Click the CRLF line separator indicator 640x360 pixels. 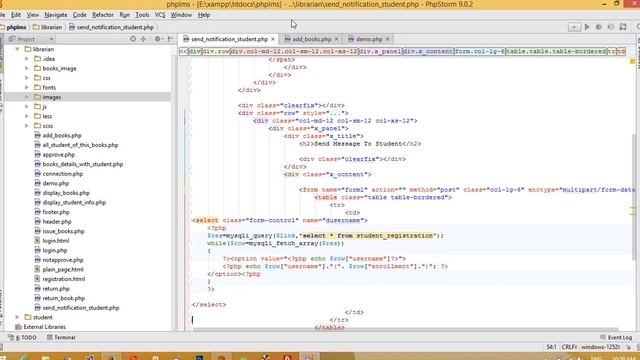pyautogui.click(x=569, y=347)
